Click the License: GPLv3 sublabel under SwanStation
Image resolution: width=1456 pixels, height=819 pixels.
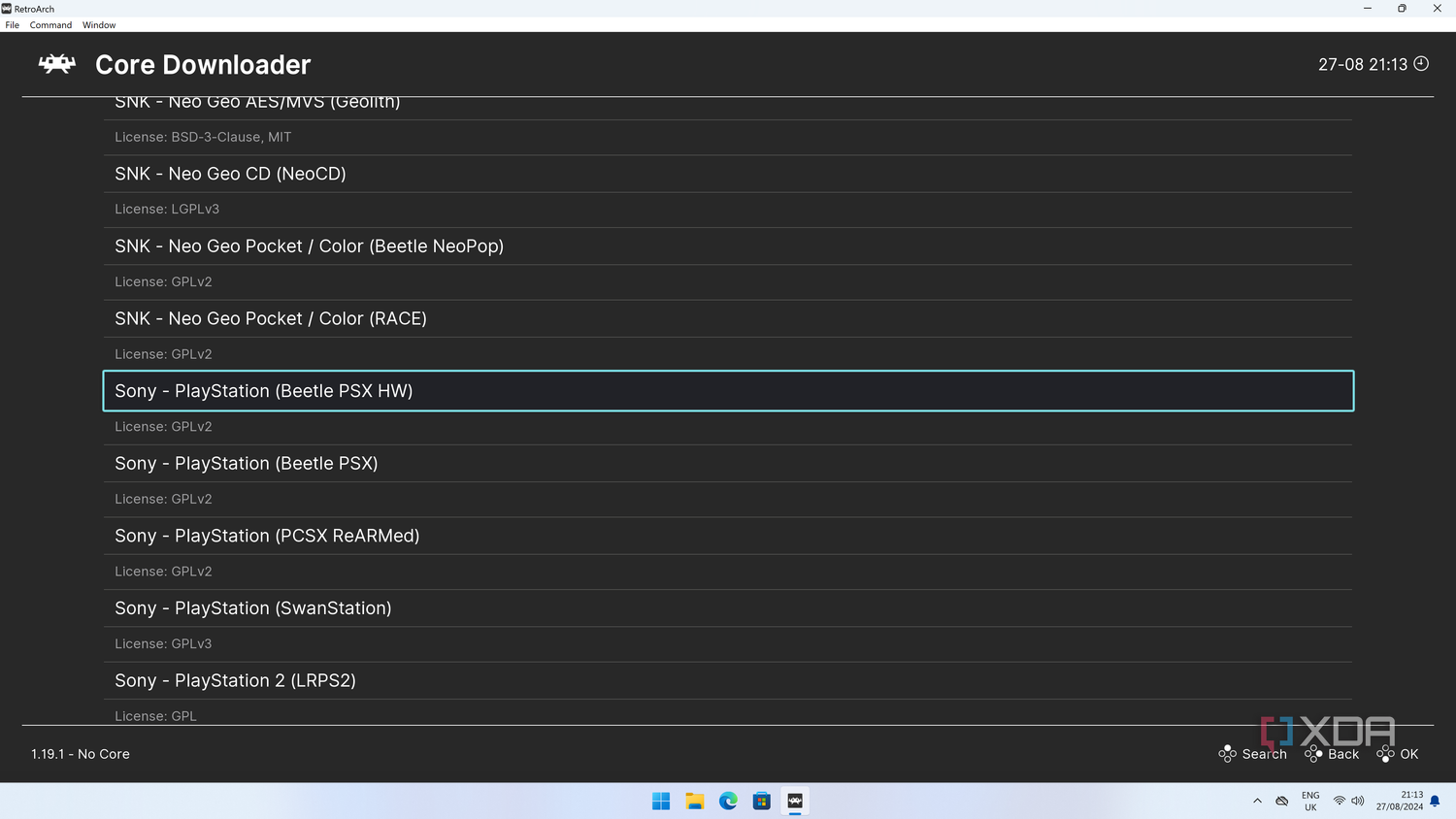pyautogui.click(x=163, y=644)
